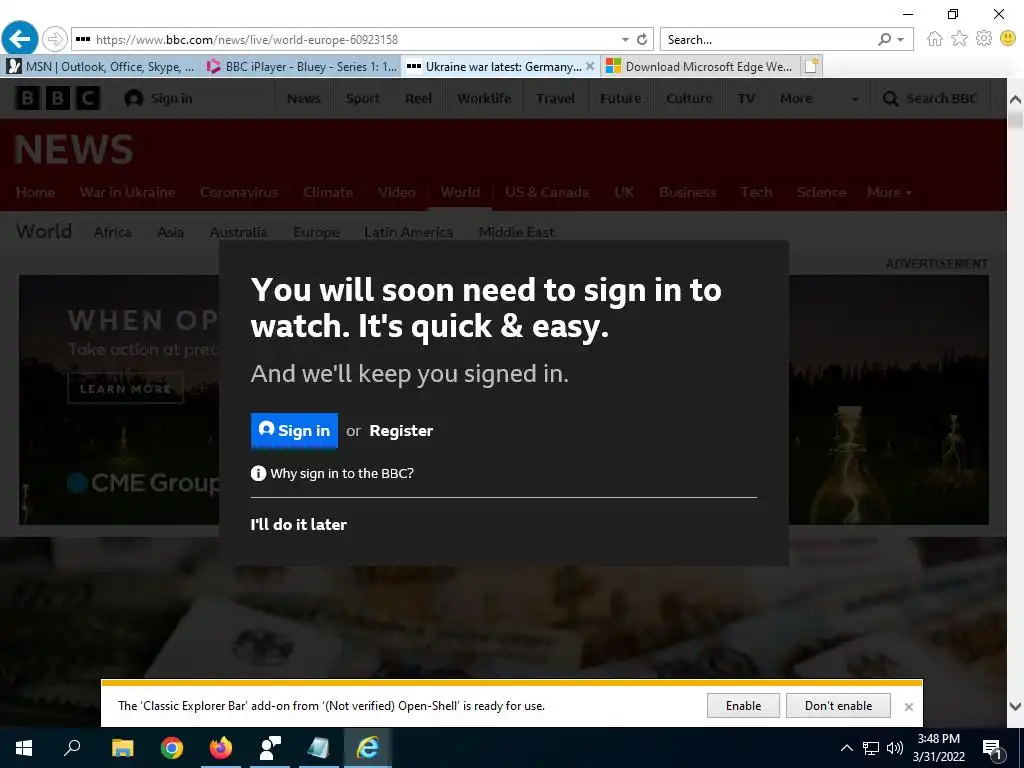Open the notification center icon
1024x768 pixels.
pyautogui.click(x=993, y=748)
